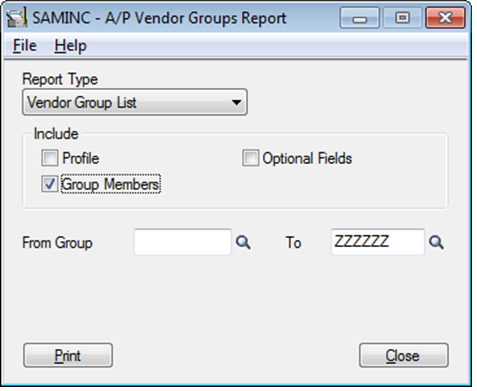Open the Report Type dropdown
477x391 pixels.
135,102
